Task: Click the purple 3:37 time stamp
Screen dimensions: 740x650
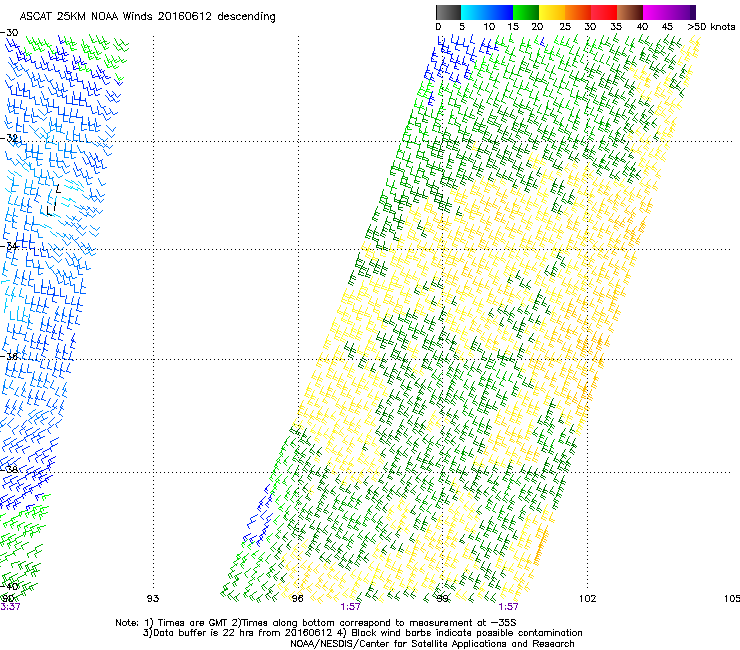Action: tap(10, 607)
